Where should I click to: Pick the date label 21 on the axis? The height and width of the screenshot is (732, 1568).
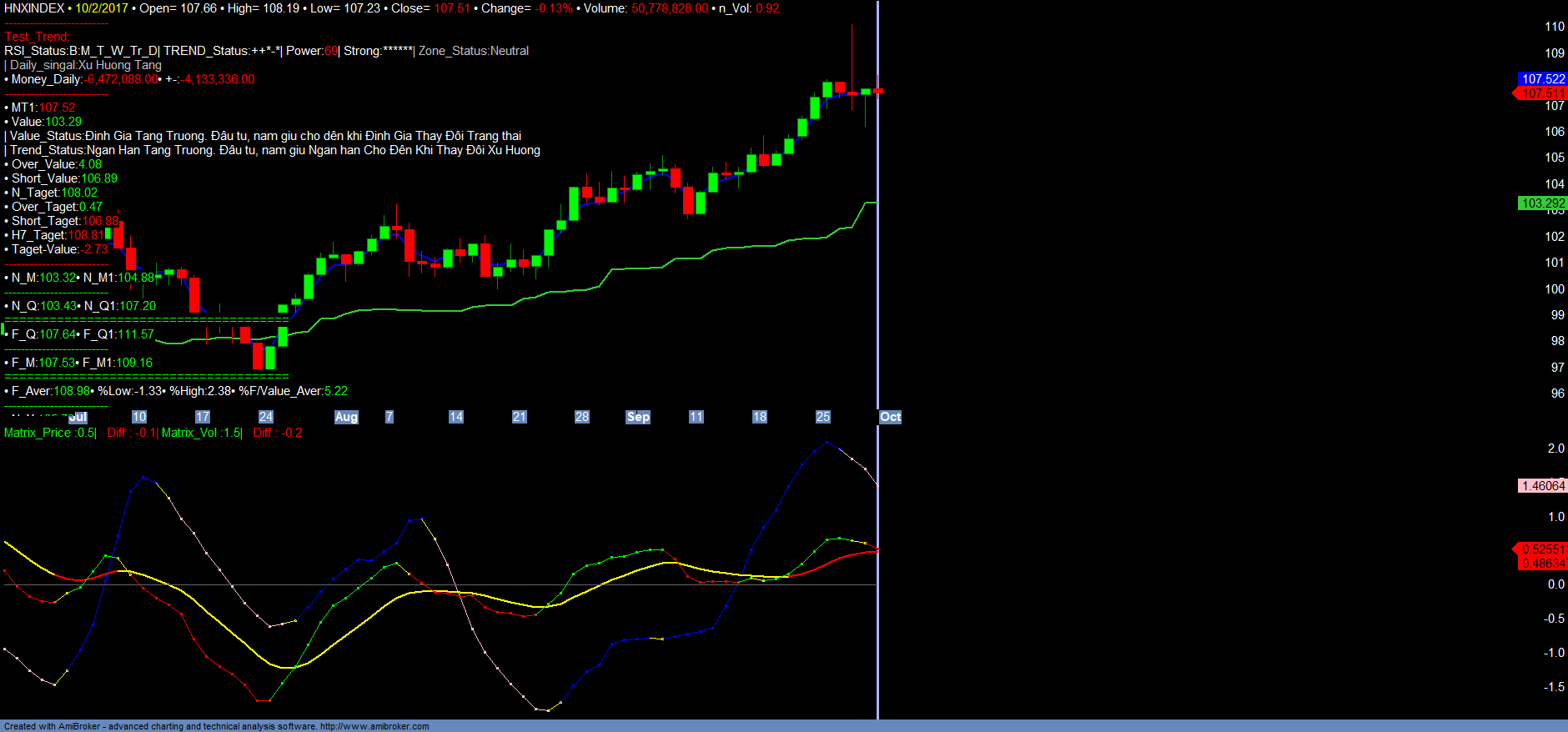519,417
